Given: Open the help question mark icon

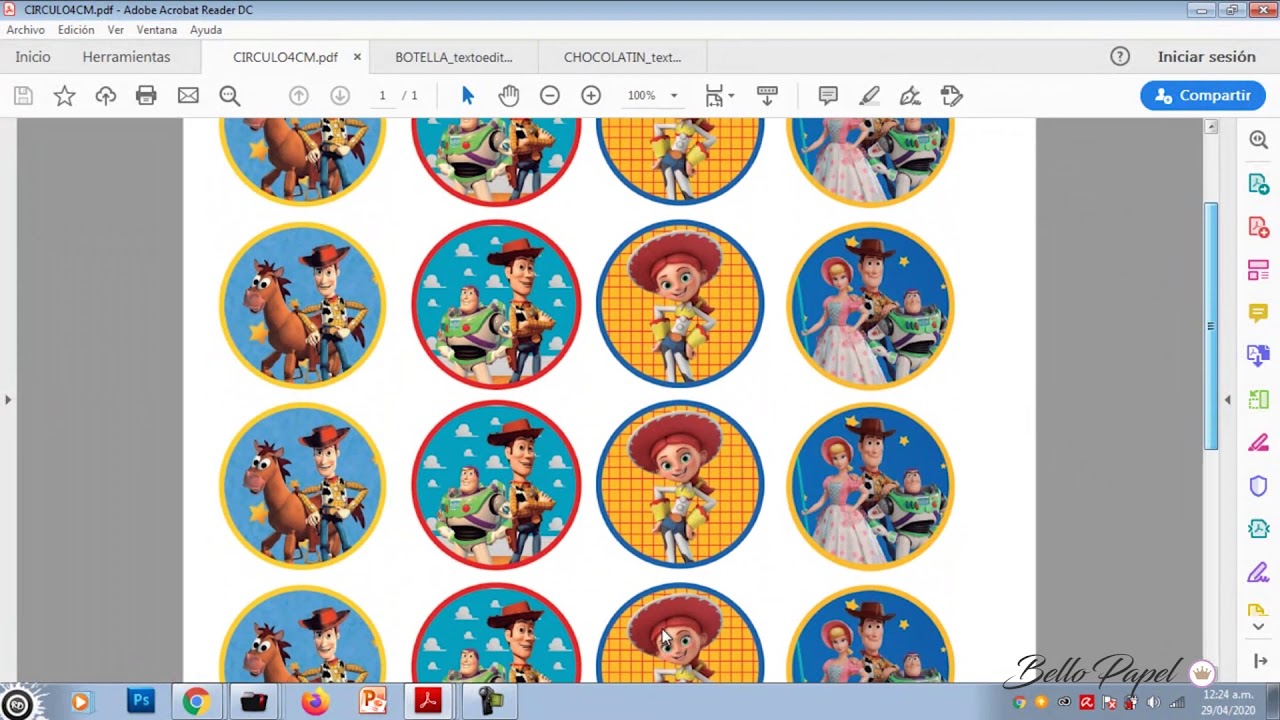Looking at the screenshot, I should [1120, 57].
